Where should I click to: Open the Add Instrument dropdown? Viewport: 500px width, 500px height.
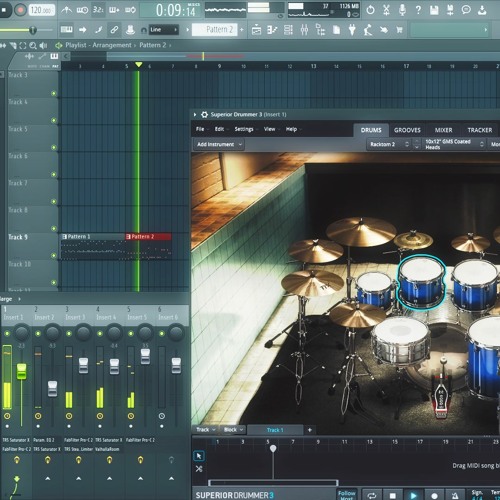tap(219, 144)
